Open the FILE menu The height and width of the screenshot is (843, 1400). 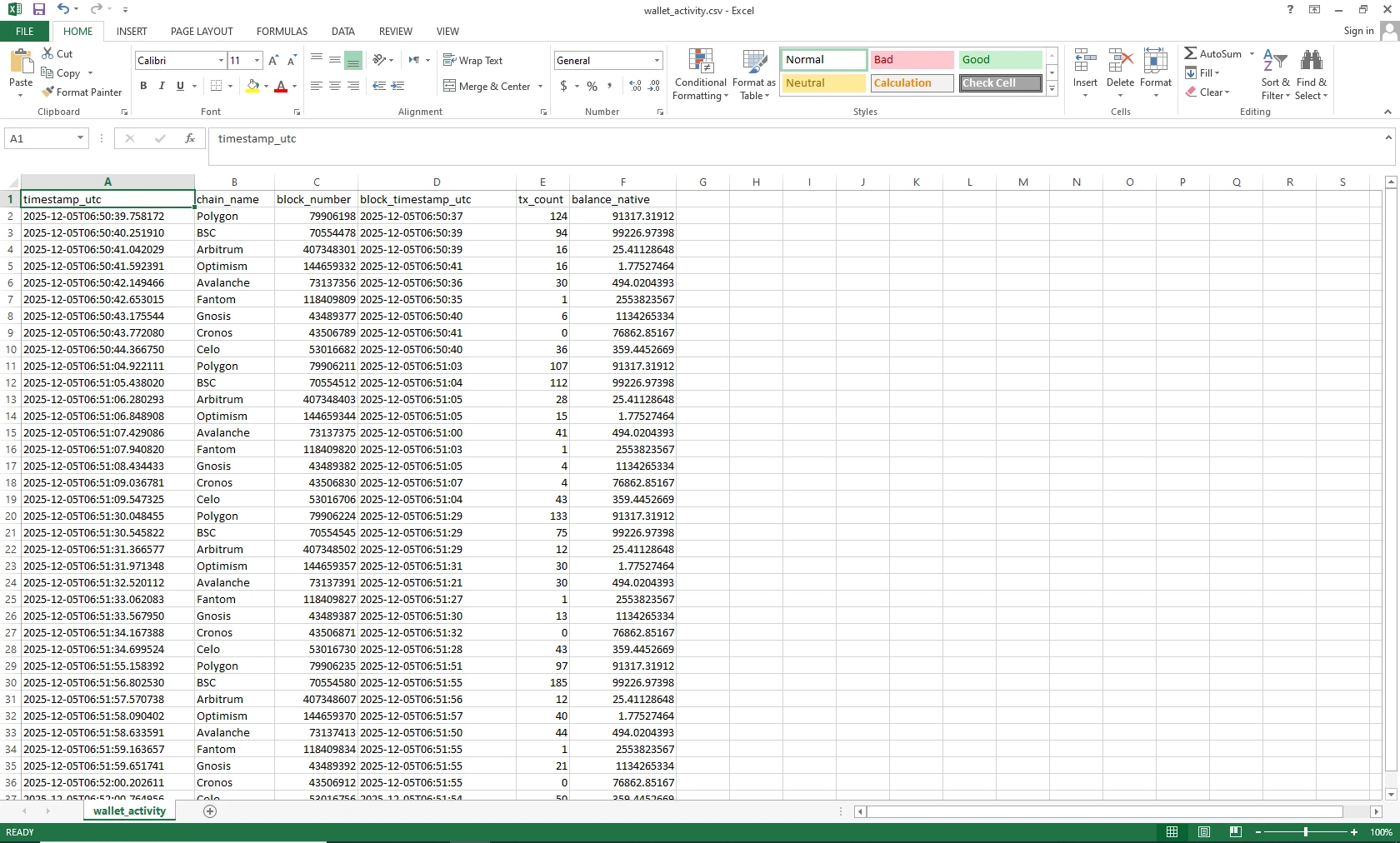click(x=25, y=32)
